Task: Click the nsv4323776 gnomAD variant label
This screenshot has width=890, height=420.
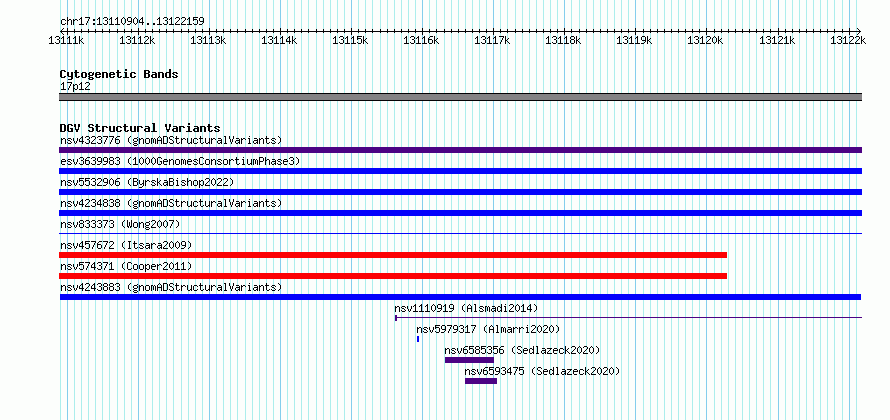Action: (x=171, y=140)
